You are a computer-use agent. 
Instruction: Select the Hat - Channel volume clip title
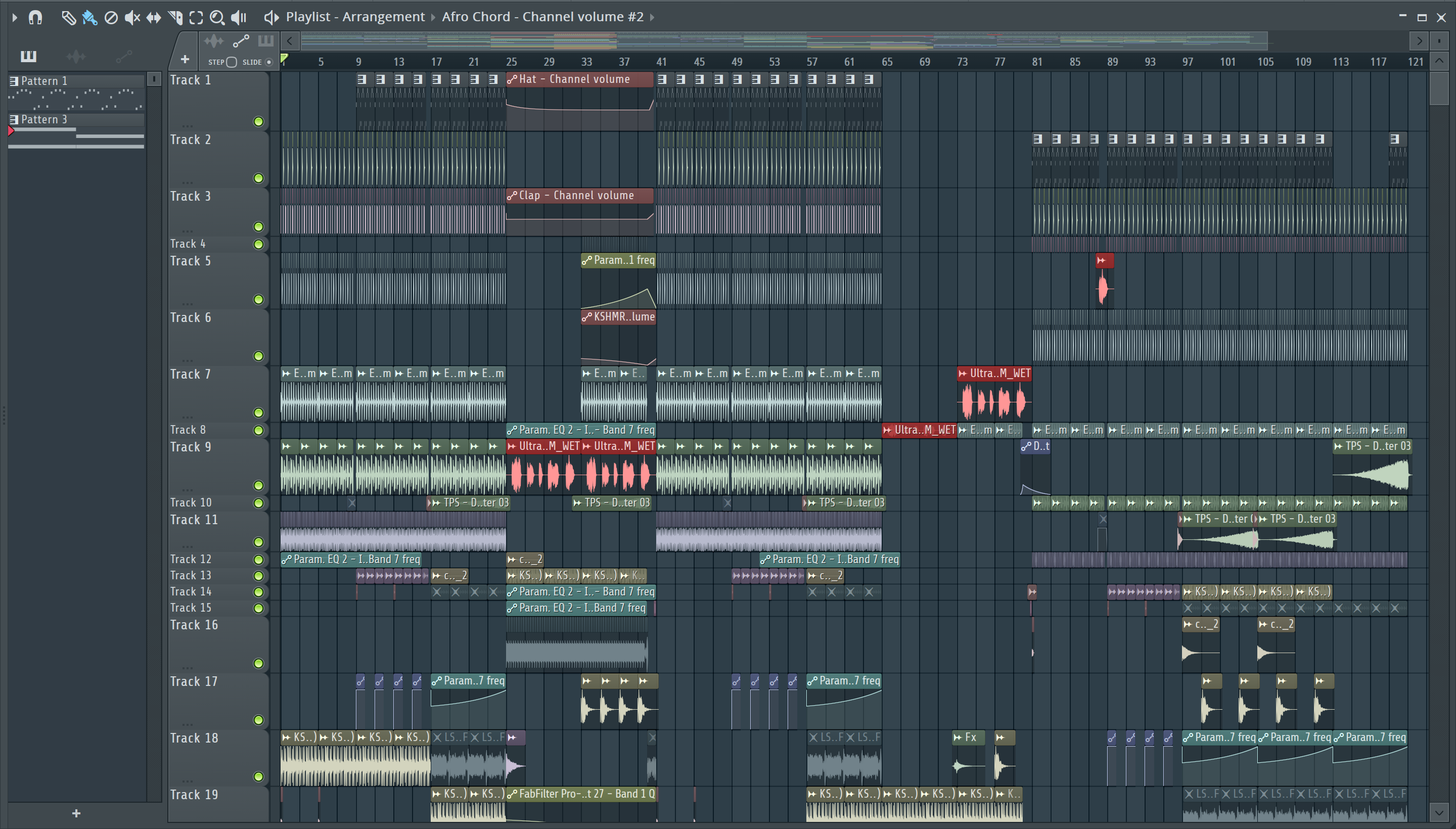coord(574,79)
